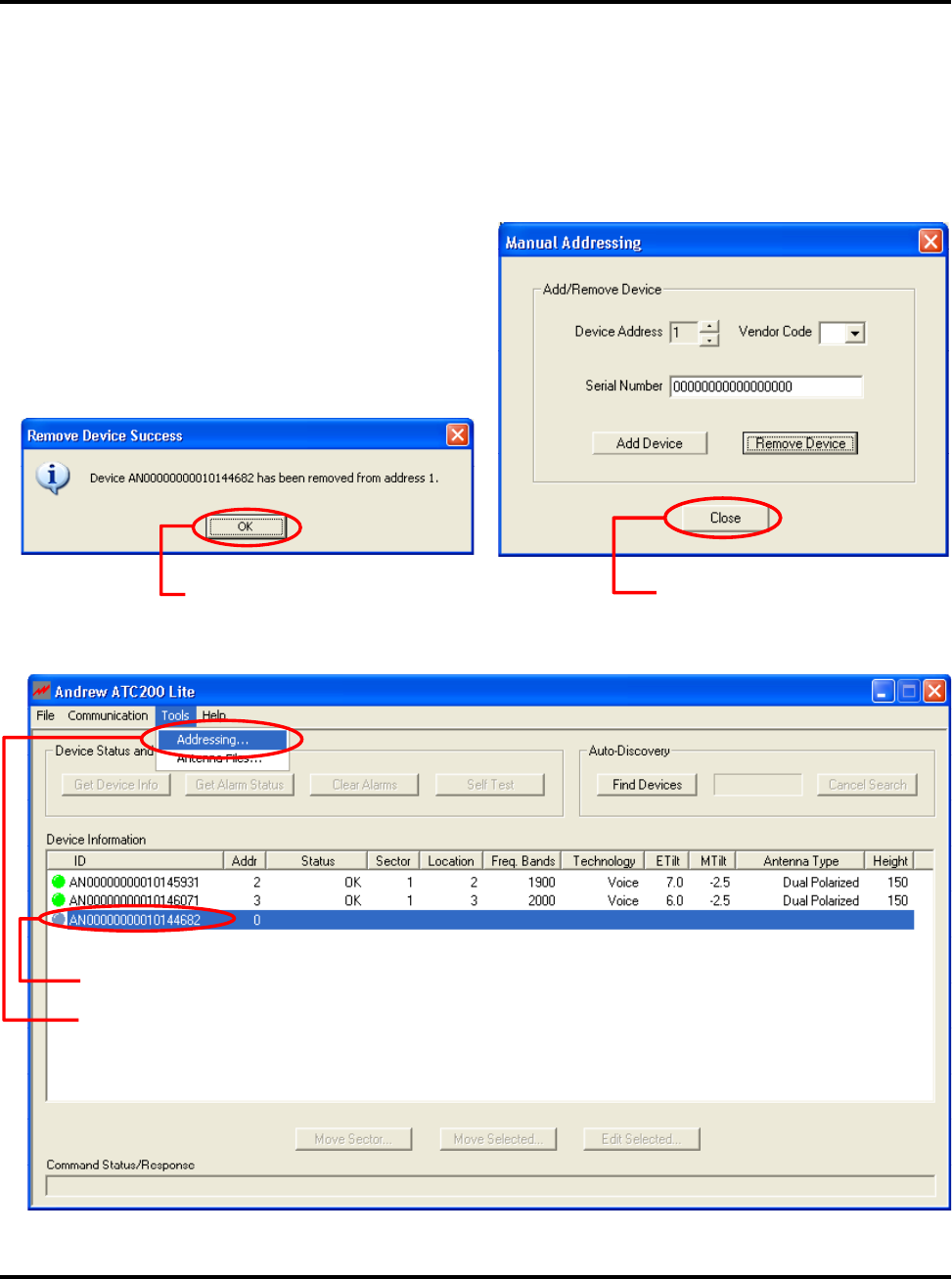Sort by the Antenna Type column header
This screenshot has width=952, height=1279.
(x=800, y=861)
